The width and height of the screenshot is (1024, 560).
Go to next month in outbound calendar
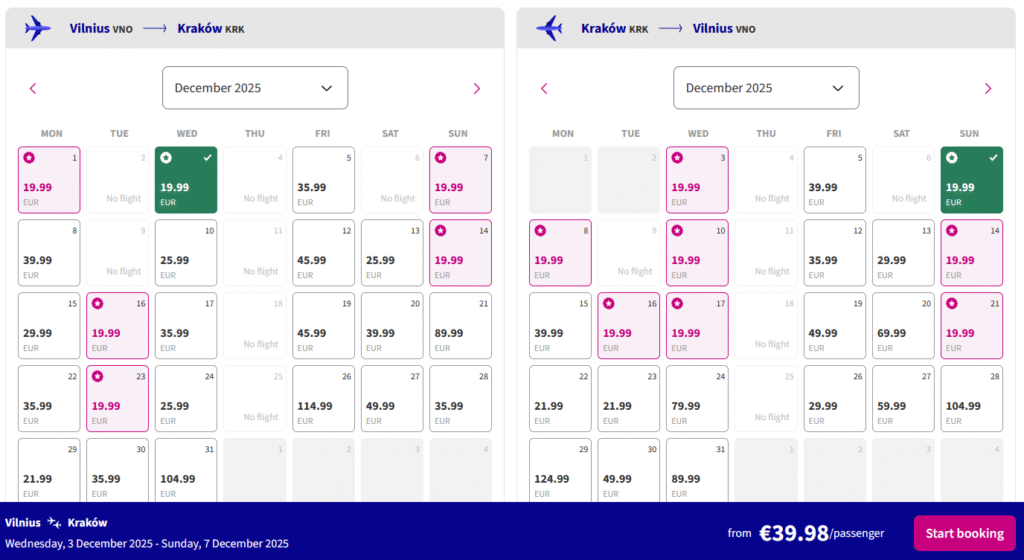coord(477,88)
